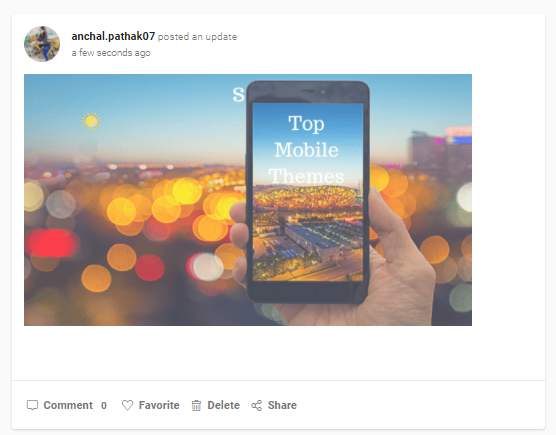Click the stadium picture on the phone screen
The height and width of the screenshot is (435, 556).
307,232
